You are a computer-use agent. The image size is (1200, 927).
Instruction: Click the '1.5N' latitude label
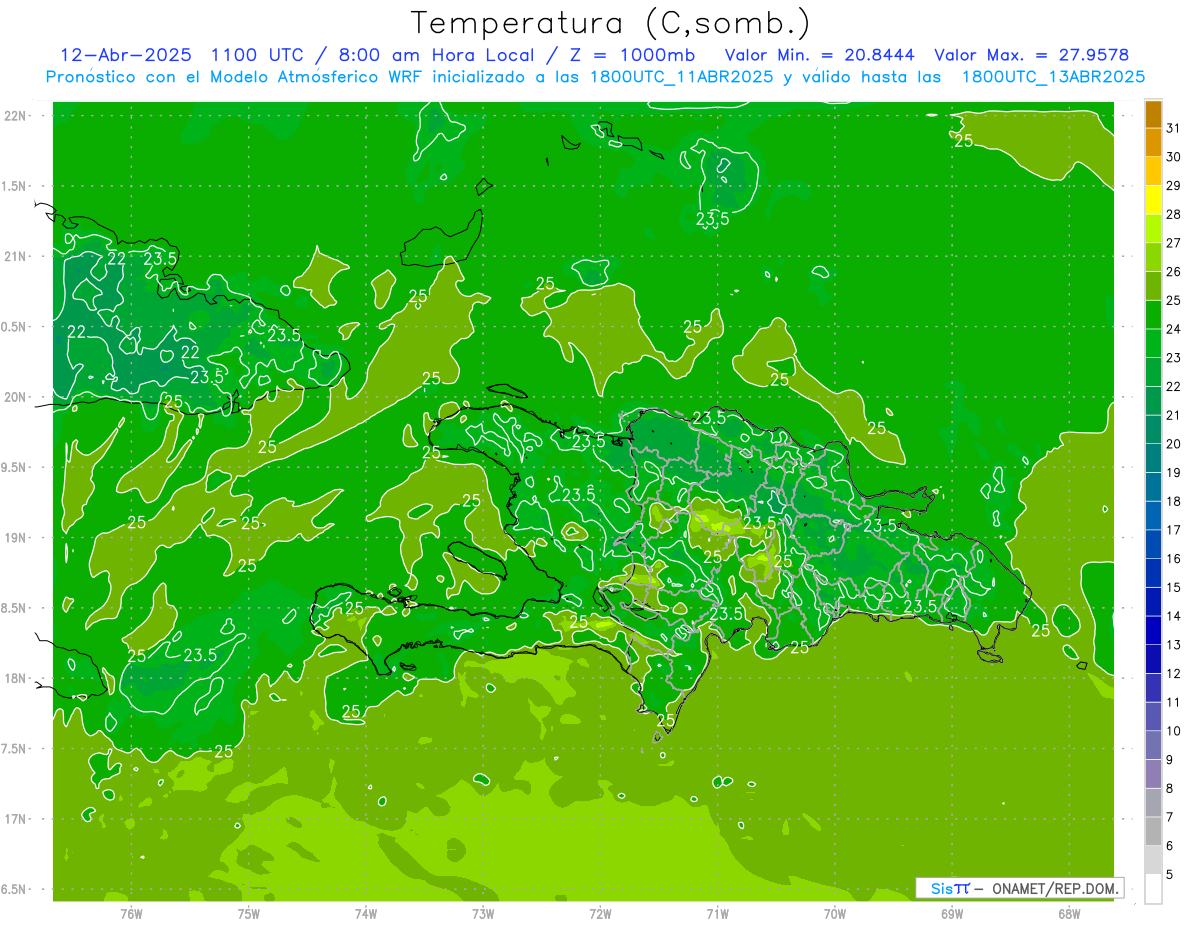click(x=15, y=186)
